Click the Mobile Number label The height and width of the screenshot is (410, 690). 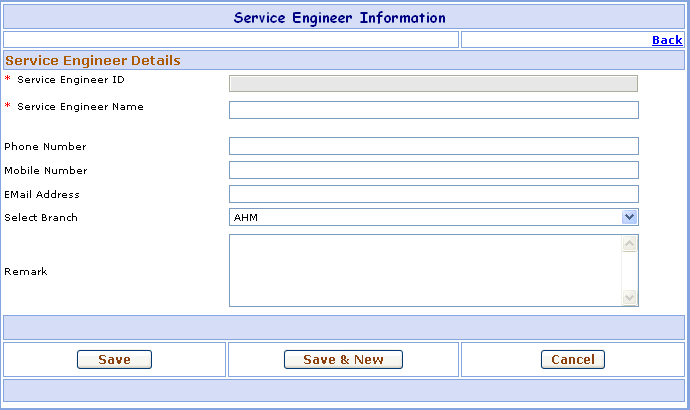[46, 171]
